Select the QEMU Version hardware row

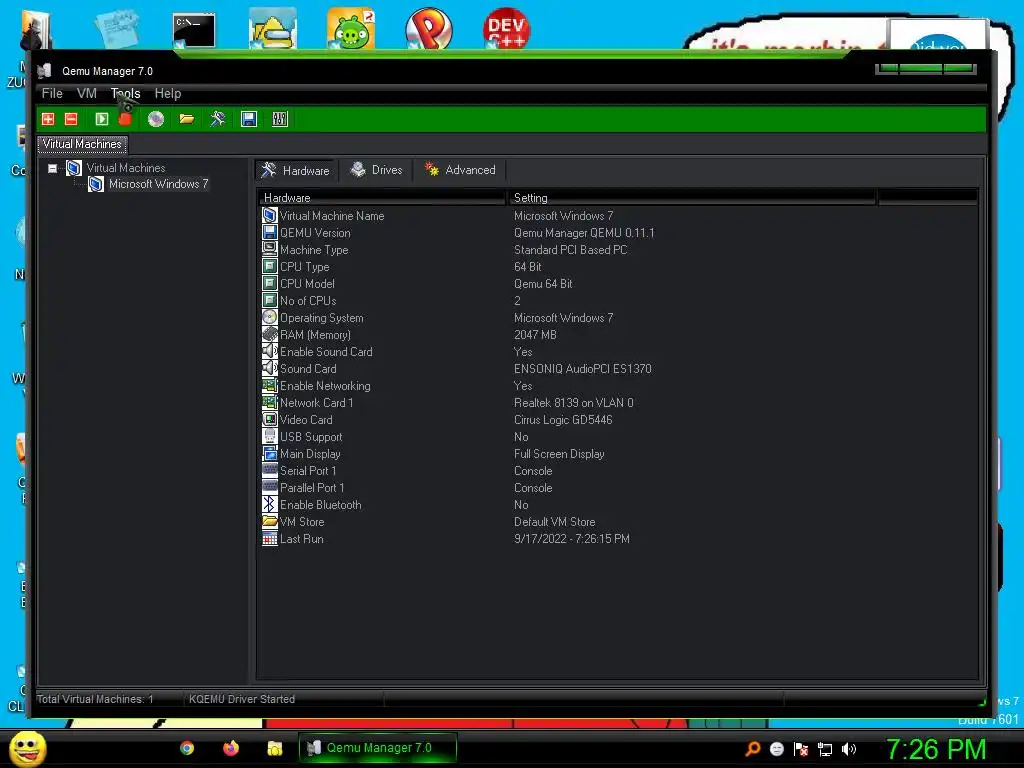click(x=618, y=232)
